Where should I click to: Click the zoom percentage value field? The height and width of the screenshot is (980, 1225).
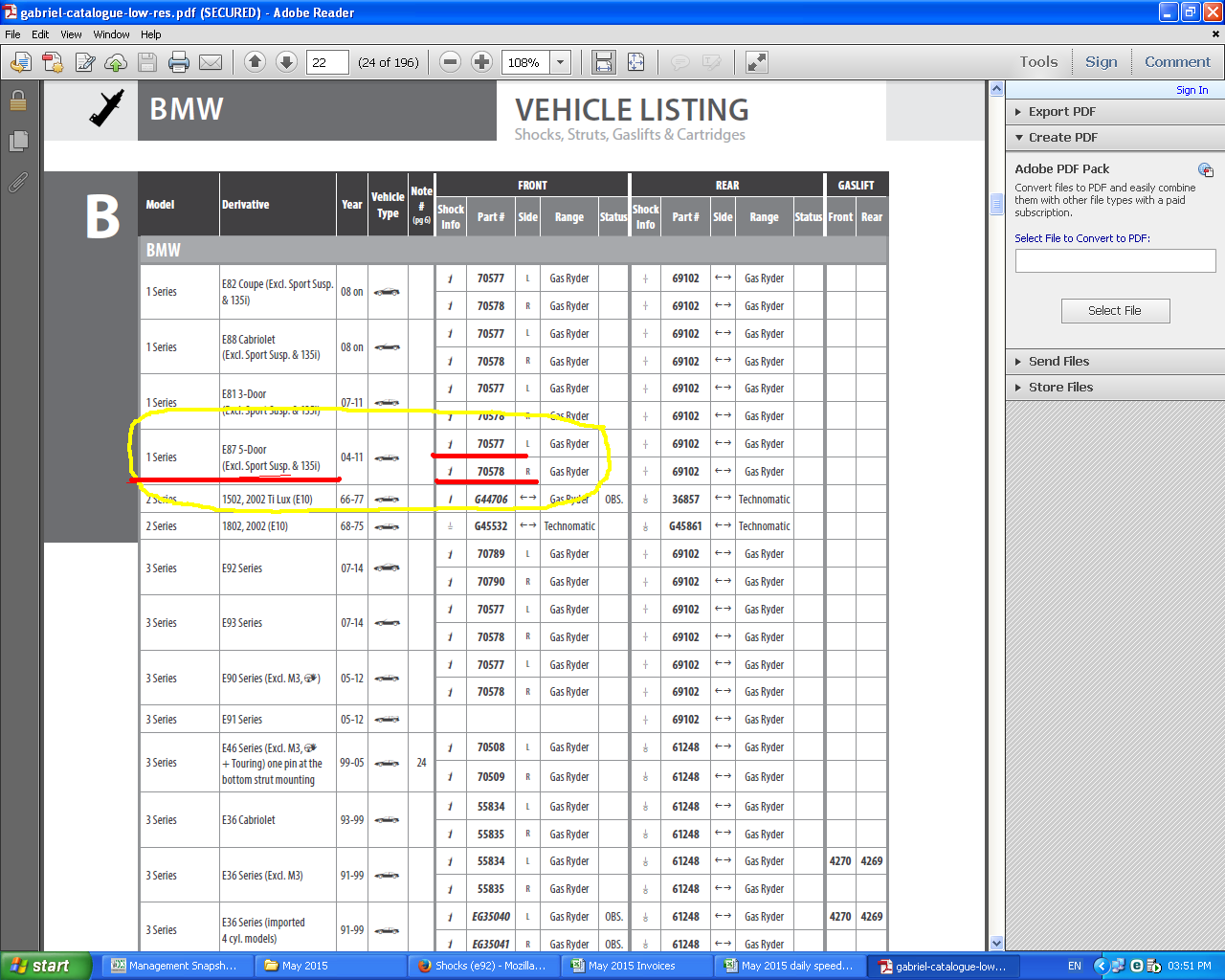(x=526, y=62)
